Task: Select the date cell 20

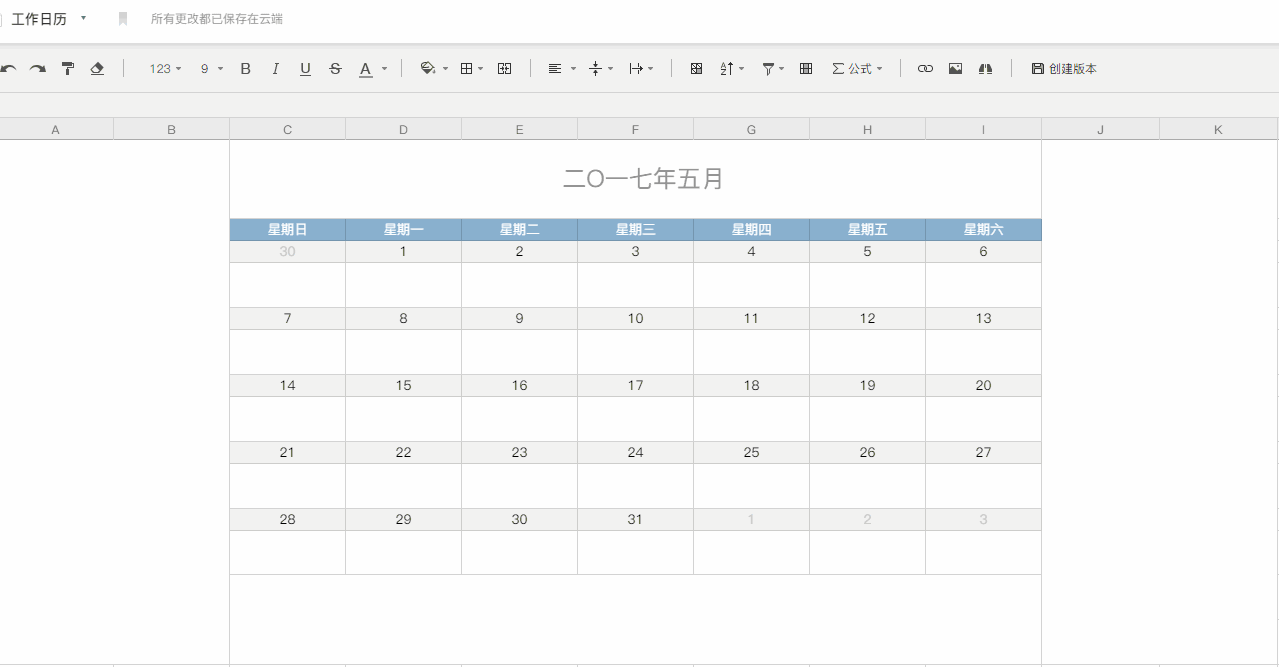Action: (983, 386)
